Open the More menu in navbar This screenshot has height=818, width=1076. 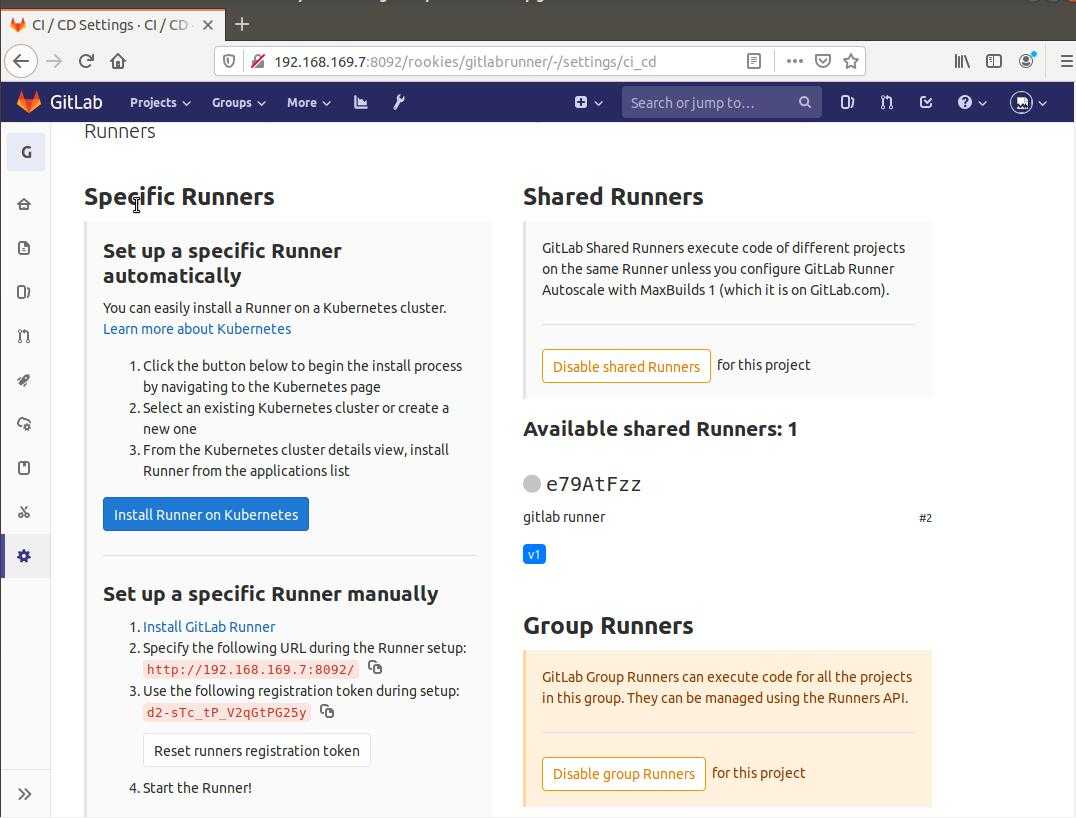pyautogui.click(x=308, y=102)
